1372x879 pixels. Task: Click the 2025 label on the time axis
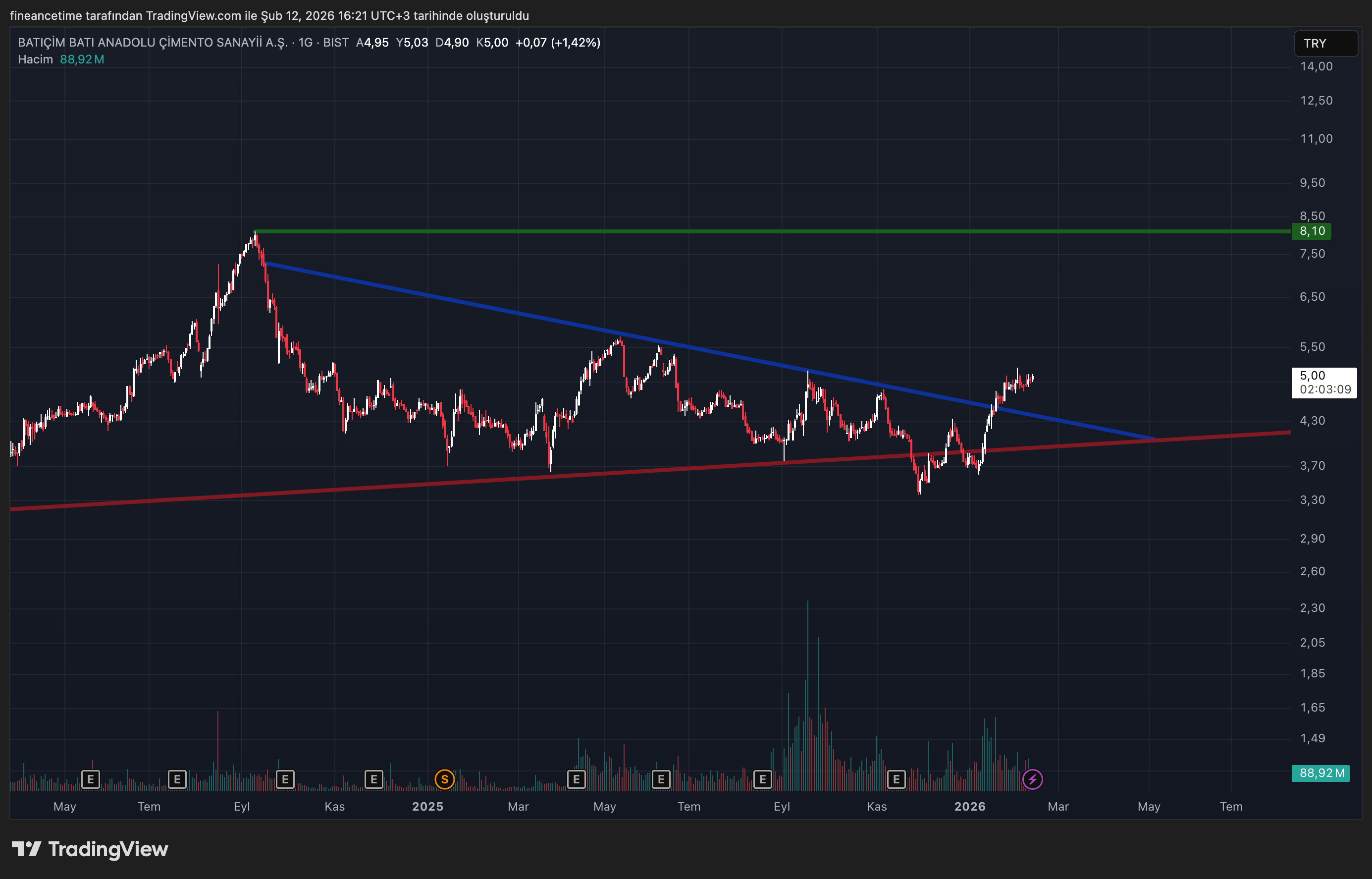(427, 807)
